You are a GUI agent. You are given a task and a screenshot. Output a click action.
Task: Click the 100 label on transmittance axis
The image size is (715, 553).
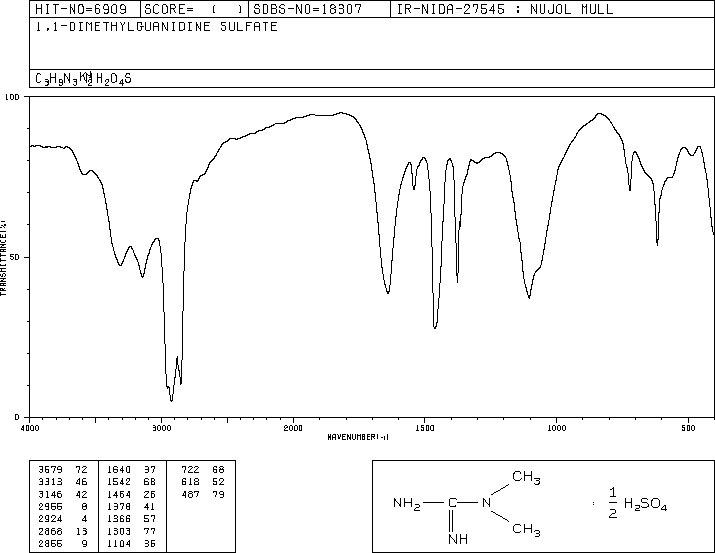(12, 97)
